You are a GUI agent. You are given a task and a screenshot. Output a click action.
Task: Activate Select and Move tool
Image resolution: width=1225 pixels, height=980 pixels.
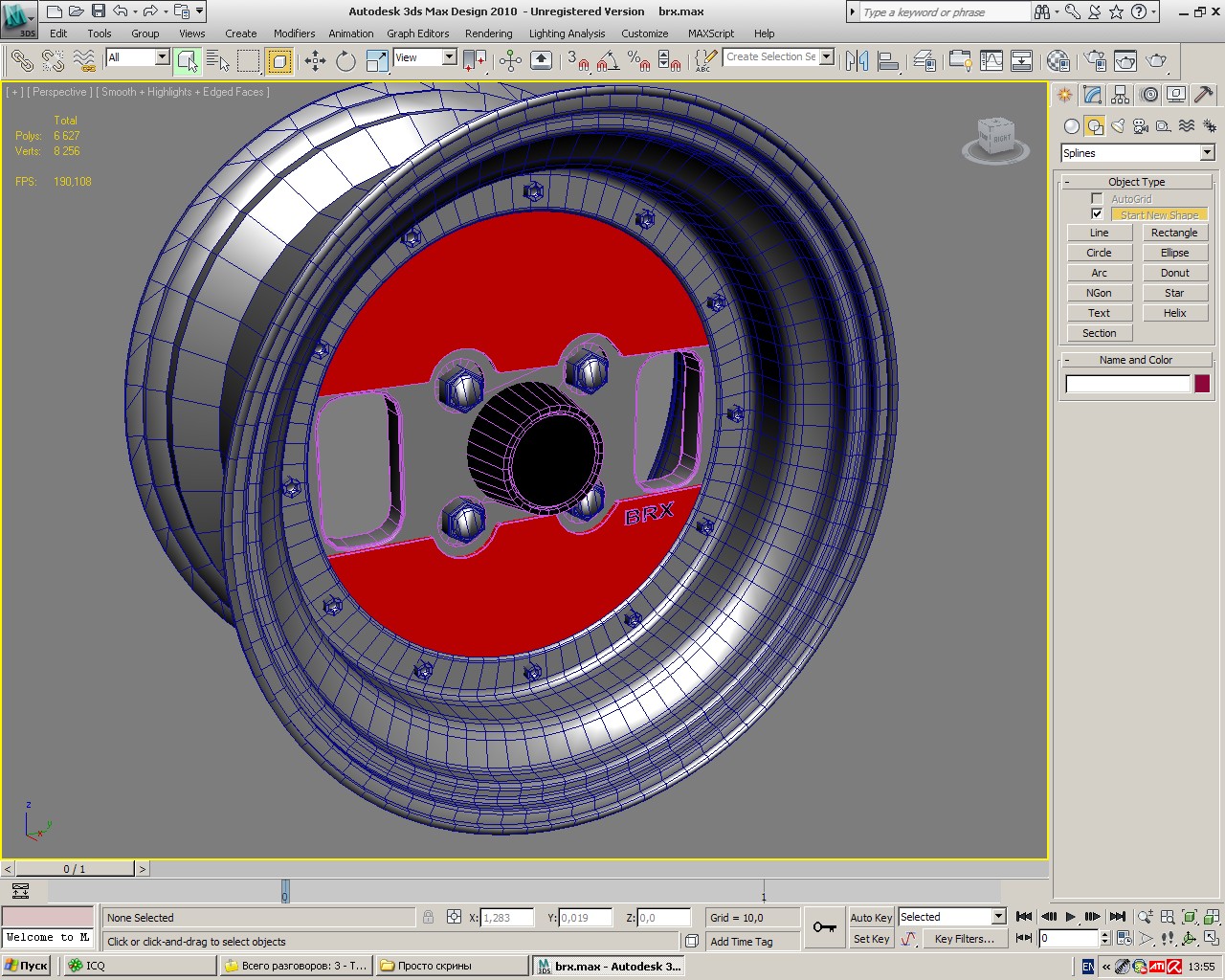point(315,60)
